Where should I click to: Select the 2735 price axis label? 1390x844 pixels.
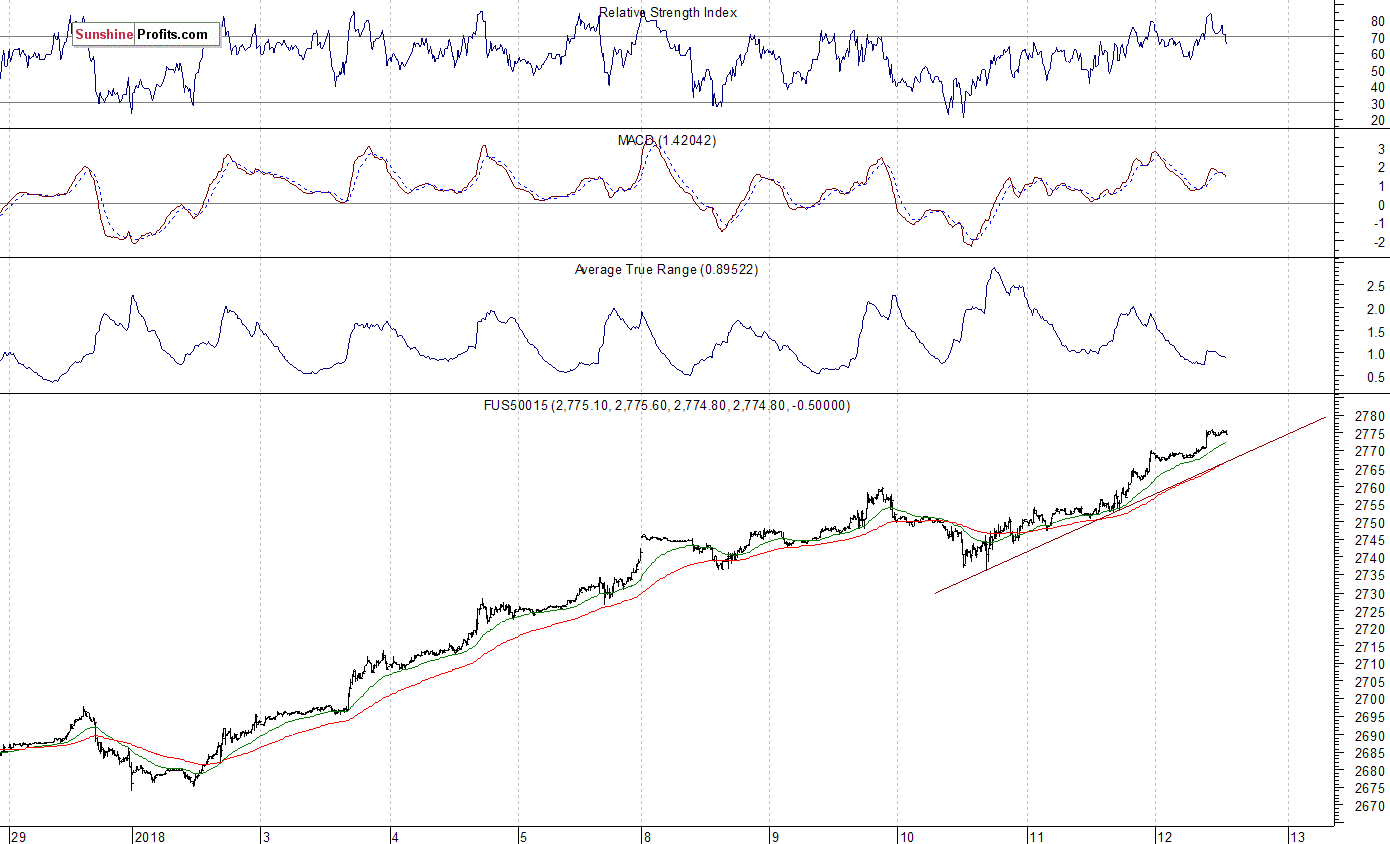coord(1370,576)
